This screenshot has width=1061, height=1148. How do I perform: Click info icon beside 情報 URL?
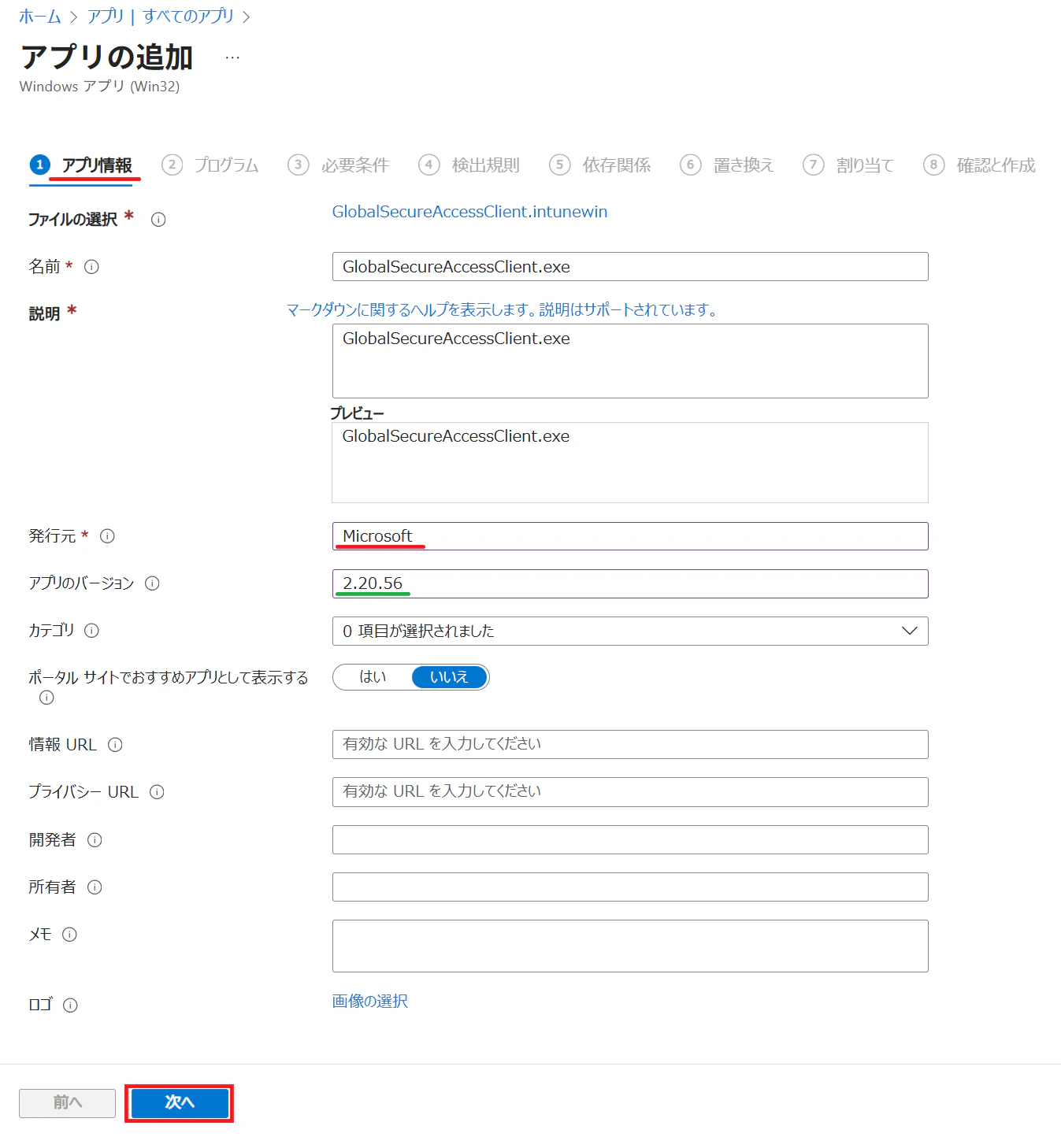pos(115,745)
